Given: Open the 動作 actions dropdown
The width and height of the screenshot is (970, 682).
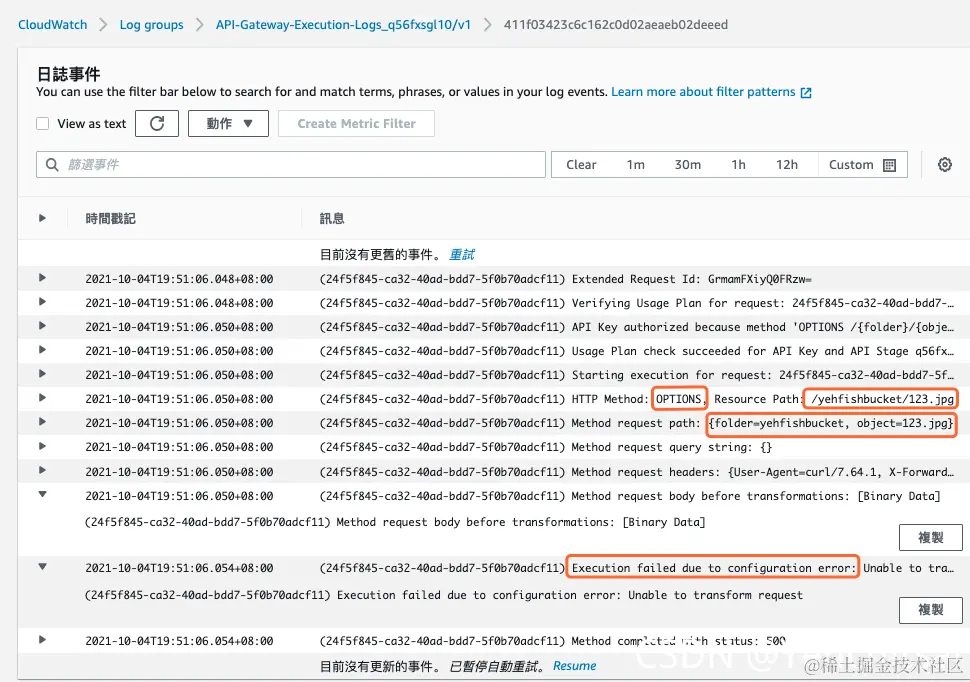Looking at the screenshot, I should pos(228,124).
